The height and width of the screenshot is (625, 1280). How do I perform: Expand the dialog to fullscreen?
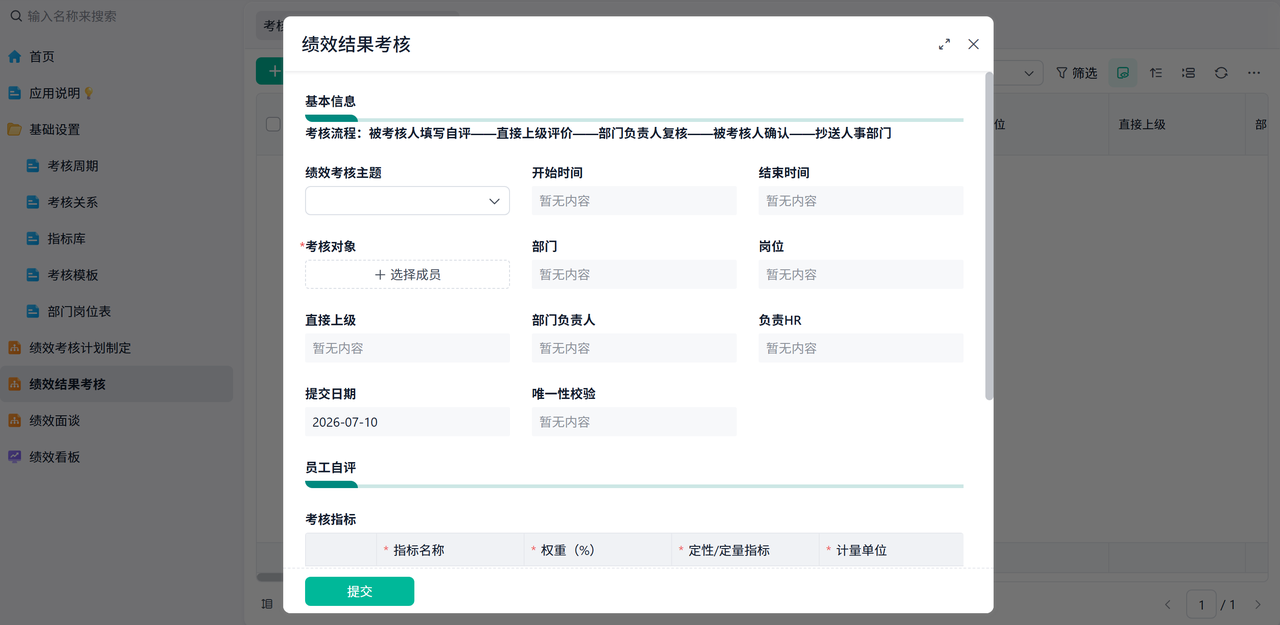944,44
